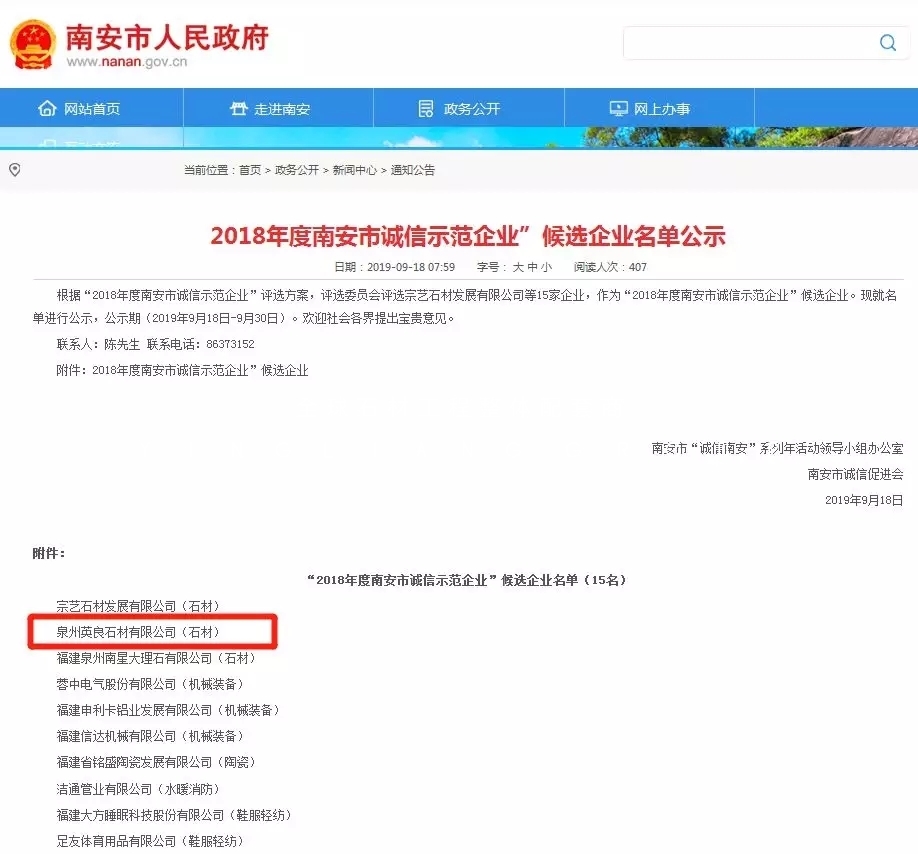
Task: Click the location pin icon beside the breadcrumb
Action: [15, 170]
